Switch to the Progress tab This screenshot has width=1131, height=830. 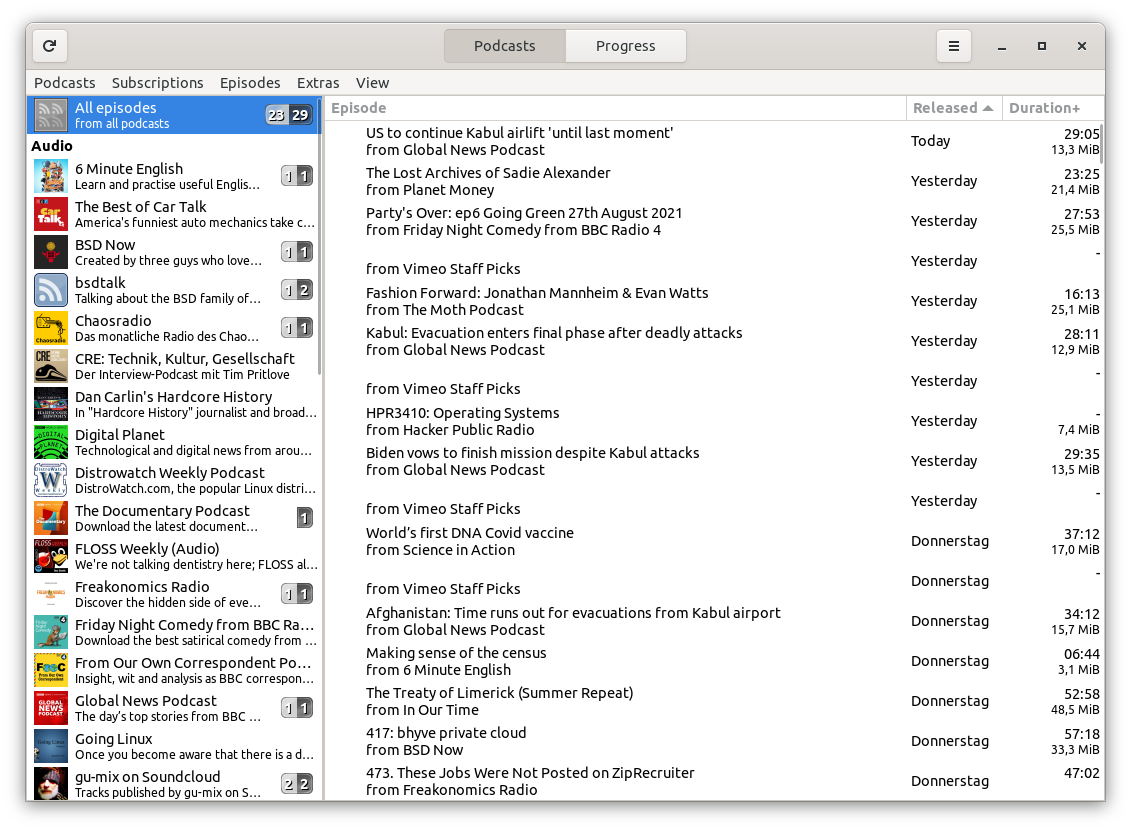coord(625,46)
